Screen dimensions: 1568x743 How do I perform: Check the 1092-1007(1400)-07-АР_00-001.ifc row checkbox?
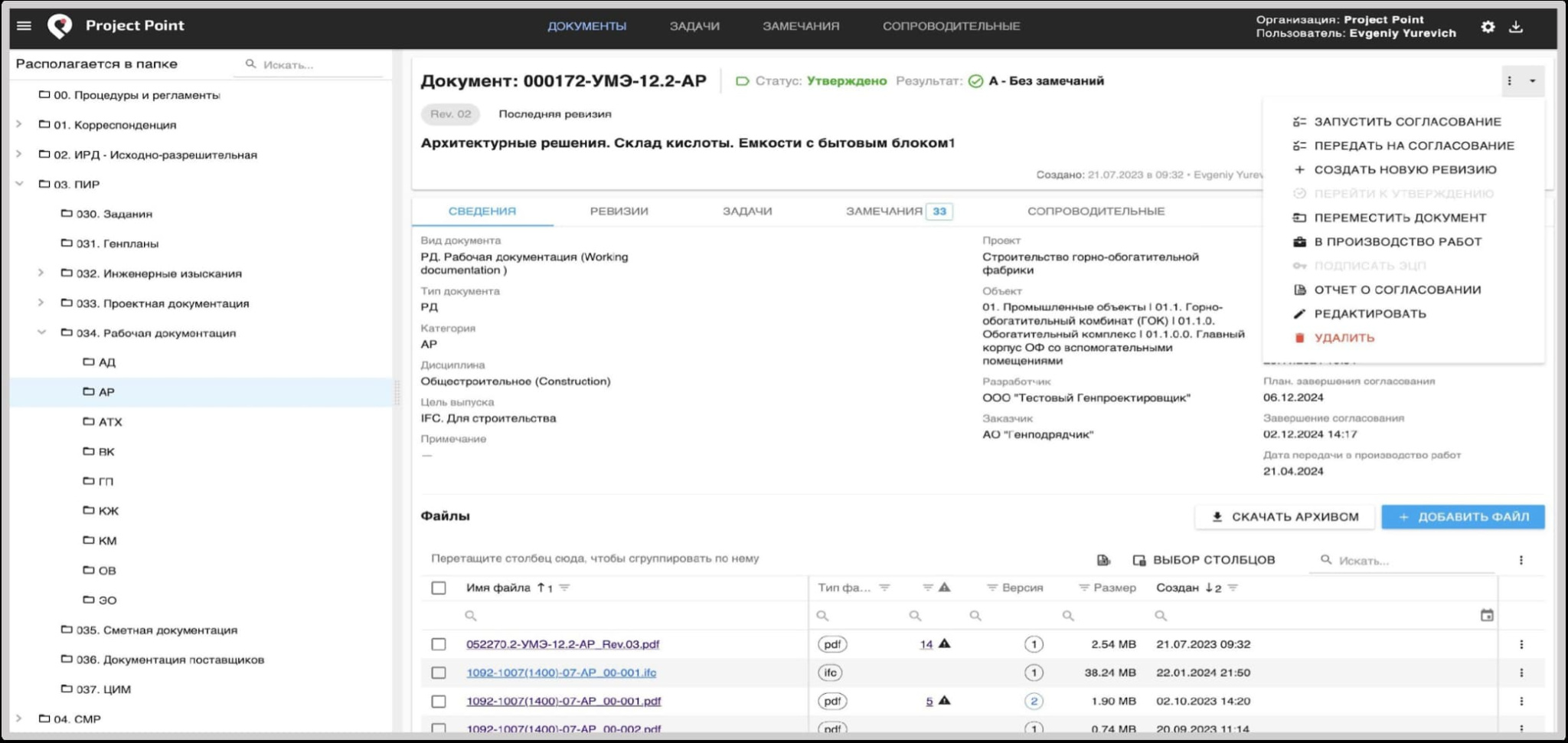(x=438, y=673)
